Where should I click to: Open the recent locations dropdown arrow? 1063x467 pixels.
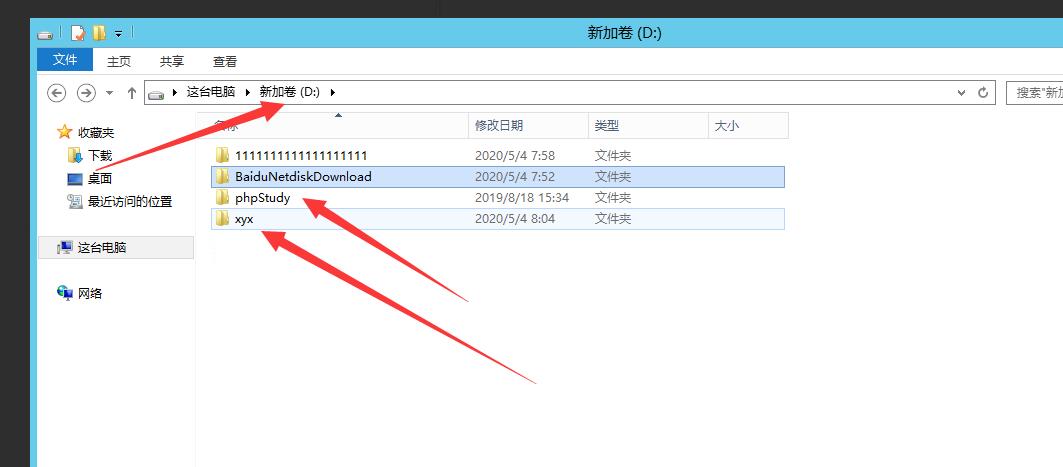pyautogui.click(x=110, y=93)
